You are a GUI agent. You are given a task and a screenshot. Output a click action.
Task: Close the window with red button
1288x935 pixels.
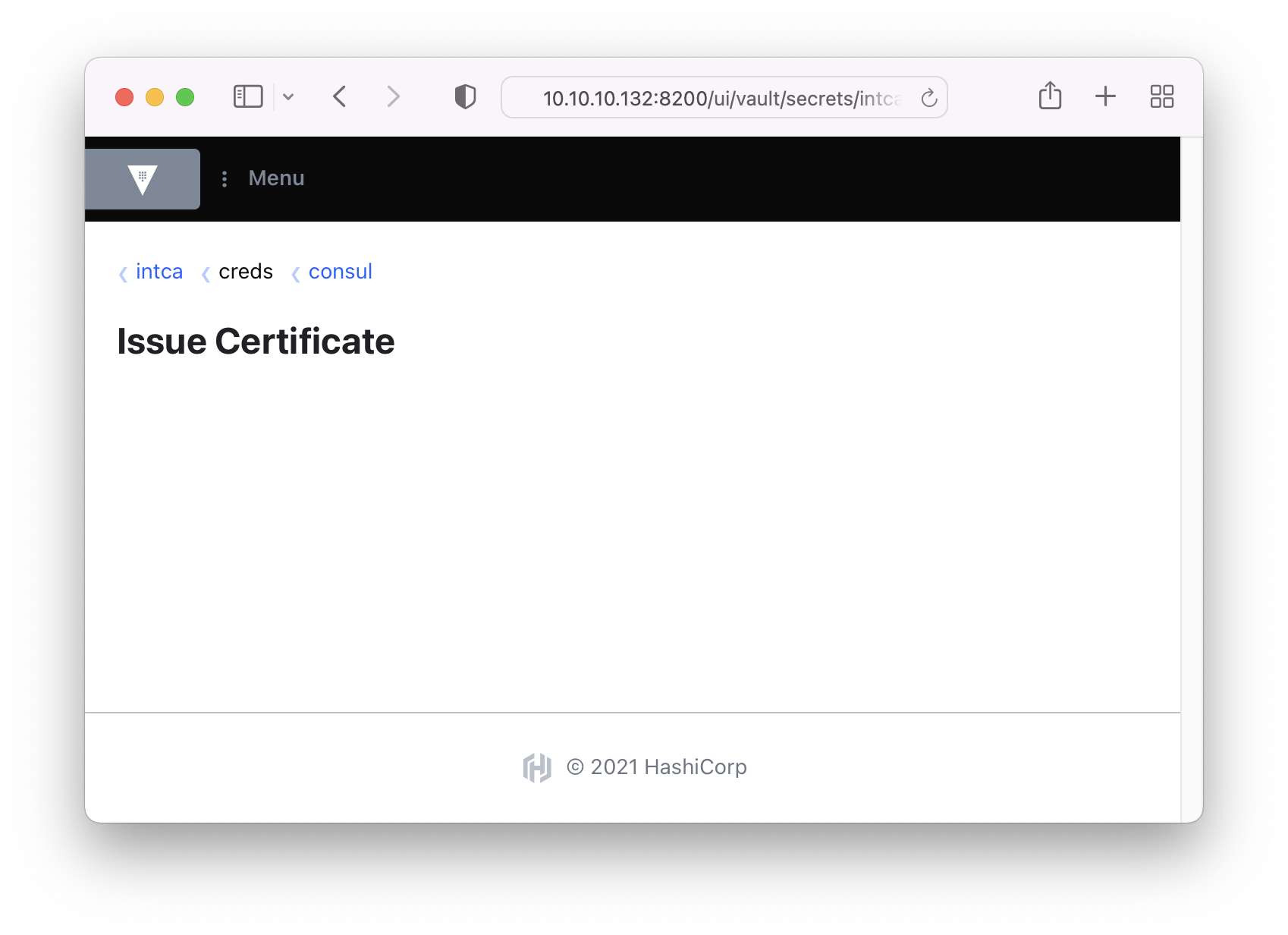click(124, 97)
